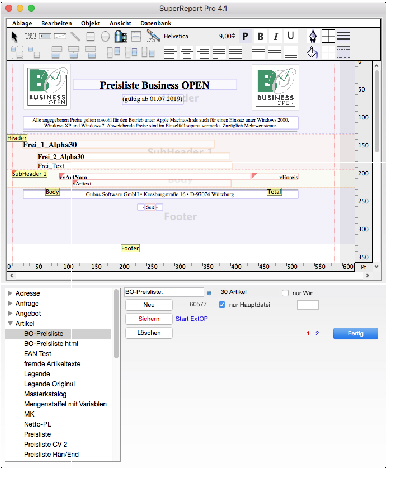Toggle italic text style I

[x=276, y=36]
